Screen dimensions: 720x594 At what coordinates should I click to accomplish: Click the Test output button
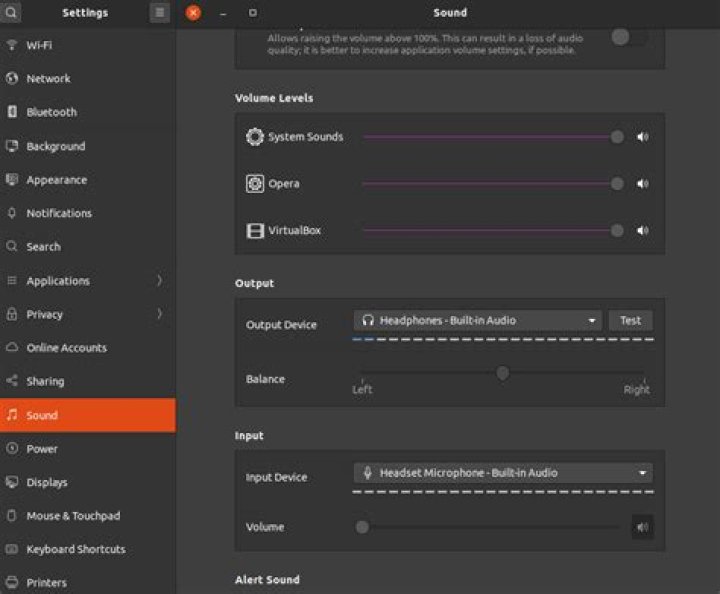630,320
